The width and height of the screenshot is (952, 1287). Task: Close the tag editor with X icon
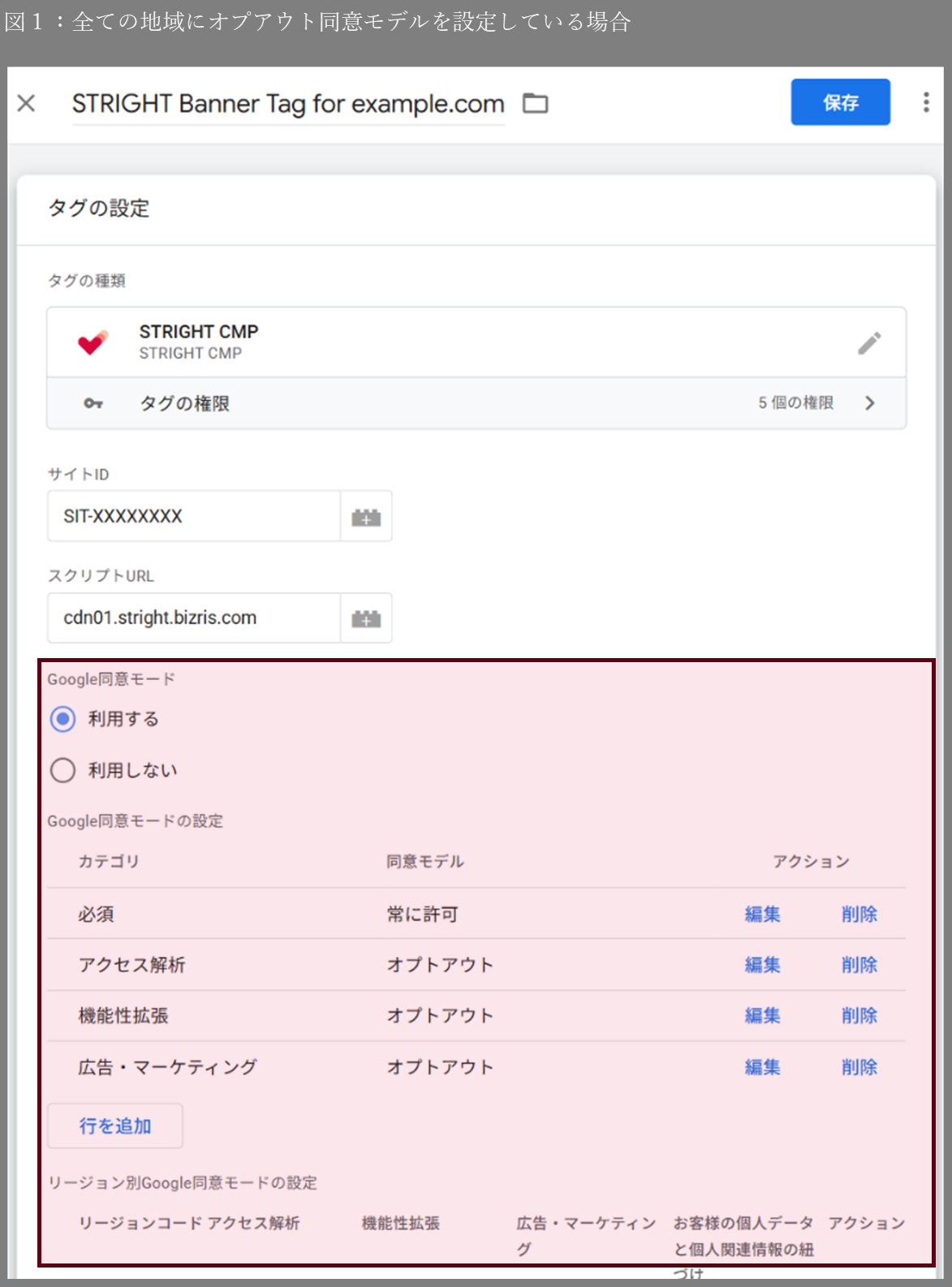click(x=26, y=103)
